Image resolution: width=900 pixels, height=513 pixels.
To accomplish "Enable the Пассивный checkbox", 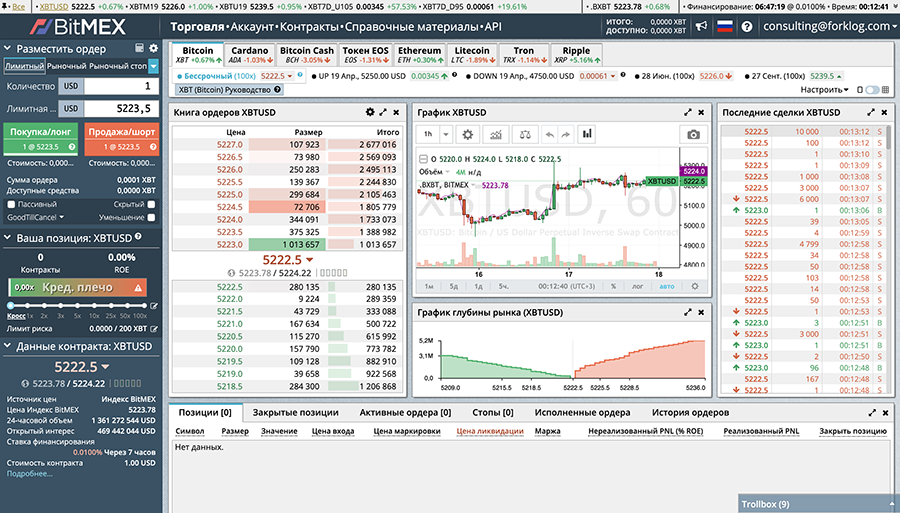I will pyautogui.click(x=9, y=203).
